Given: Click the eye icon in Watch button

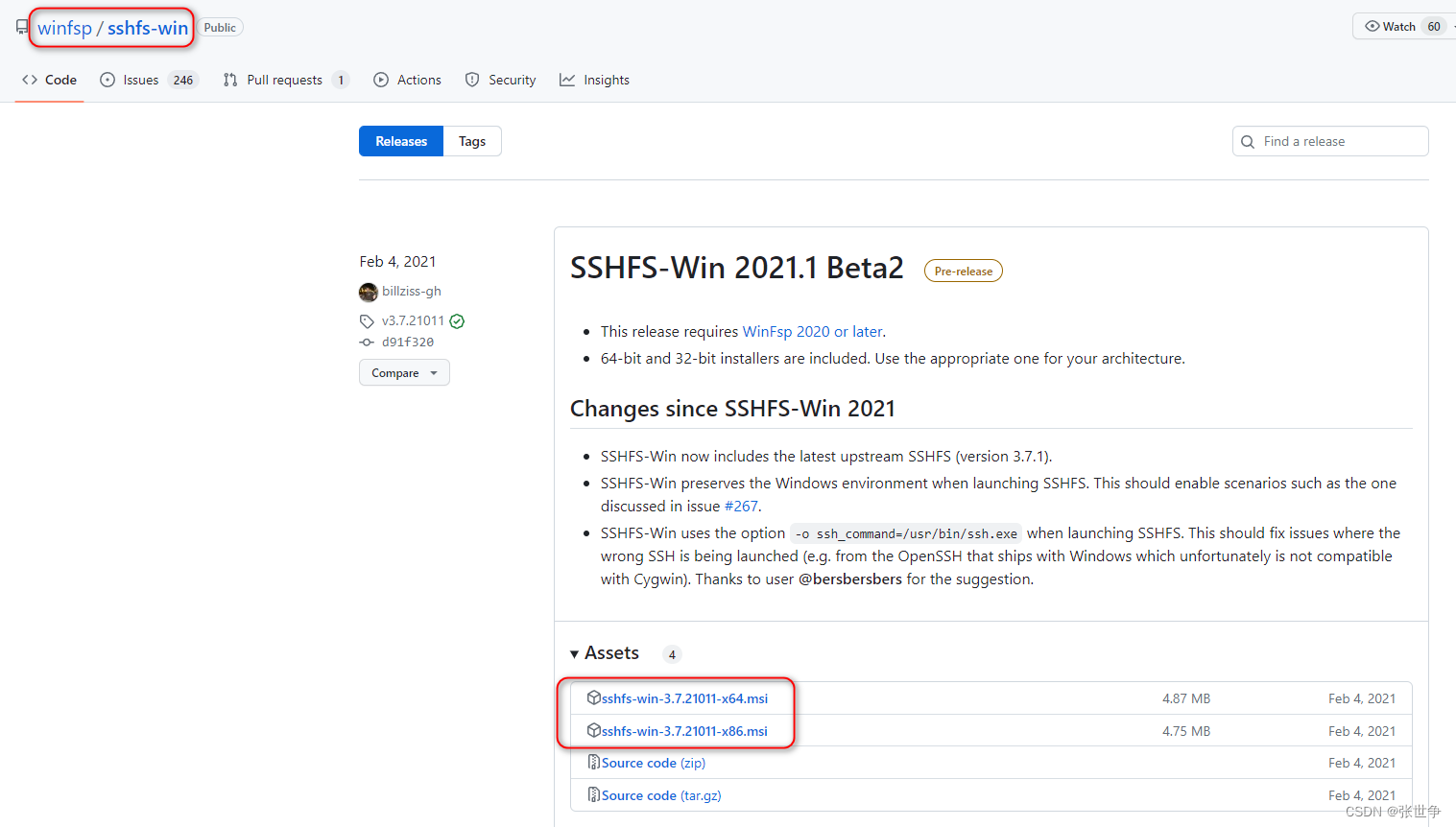Looking at the screenshot, I should tap(1372, 26).
